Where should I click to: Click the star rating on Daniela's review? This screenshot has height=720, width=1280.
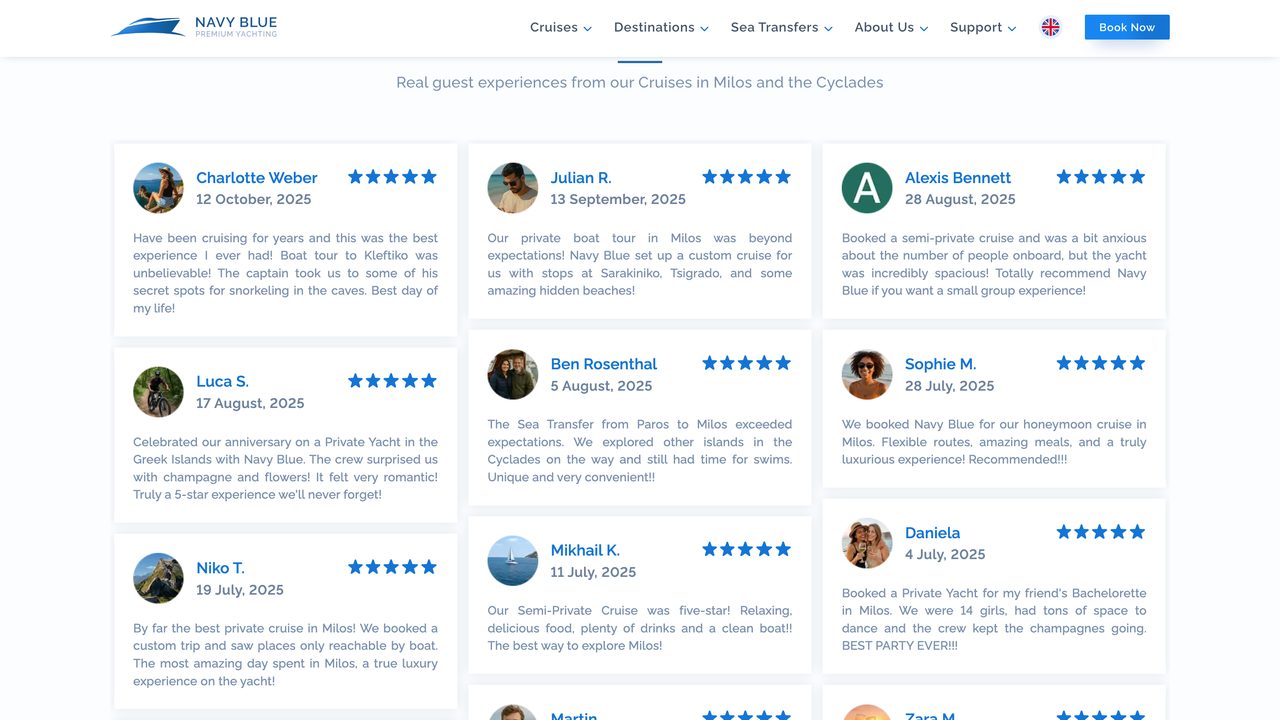click(x=1101, y=531)
